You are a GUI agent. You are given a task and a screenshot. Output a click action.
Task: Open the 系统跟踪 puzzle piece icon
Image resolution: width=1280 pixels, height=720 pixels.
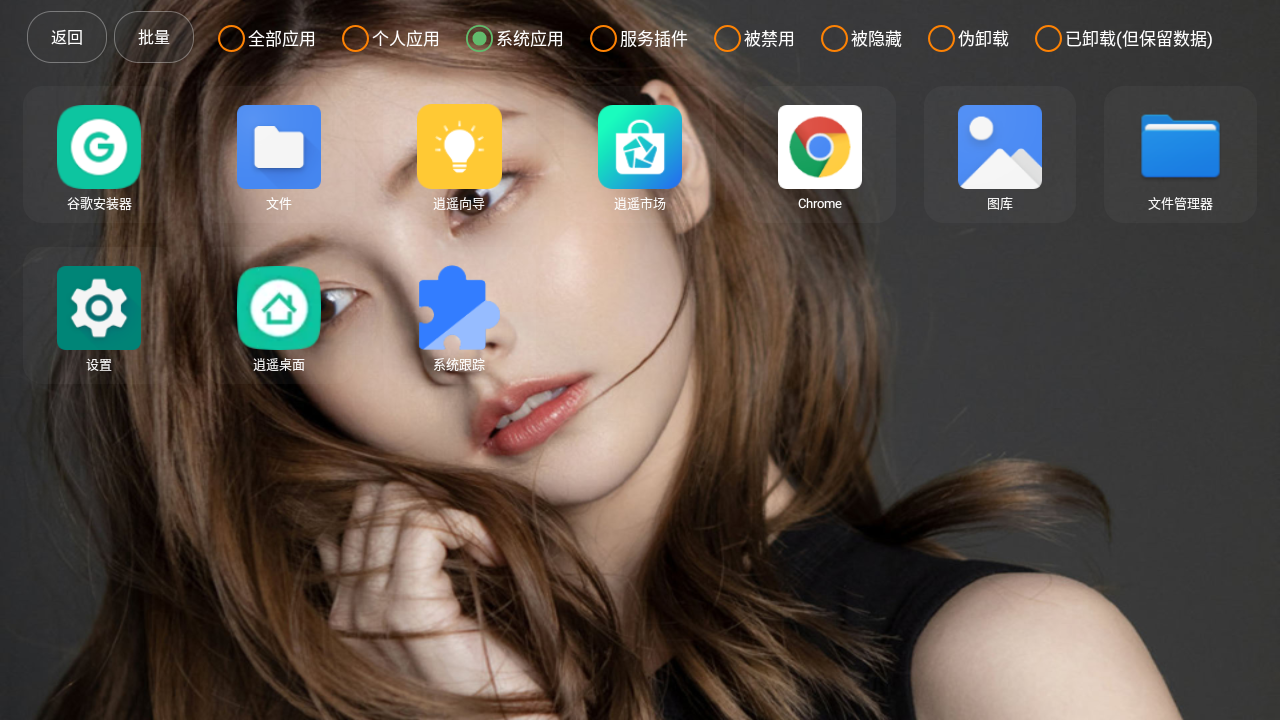coord(459,308)
